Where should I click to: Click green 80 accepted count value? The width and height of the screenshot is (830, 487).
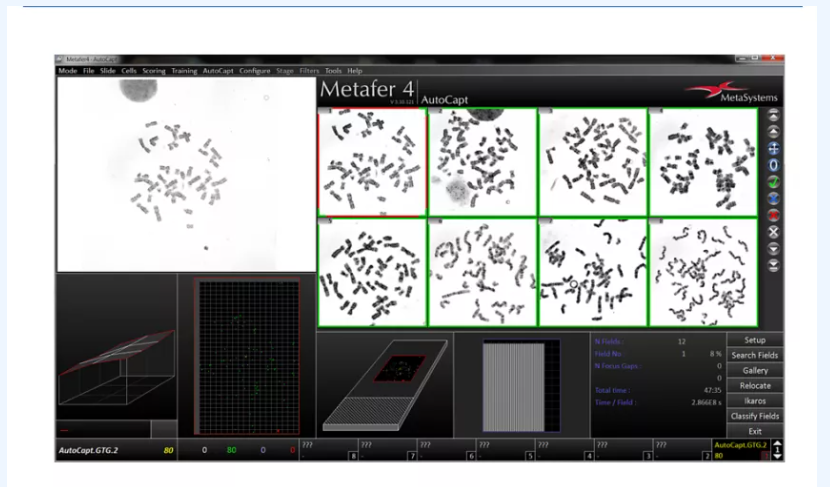coord(231,450)
